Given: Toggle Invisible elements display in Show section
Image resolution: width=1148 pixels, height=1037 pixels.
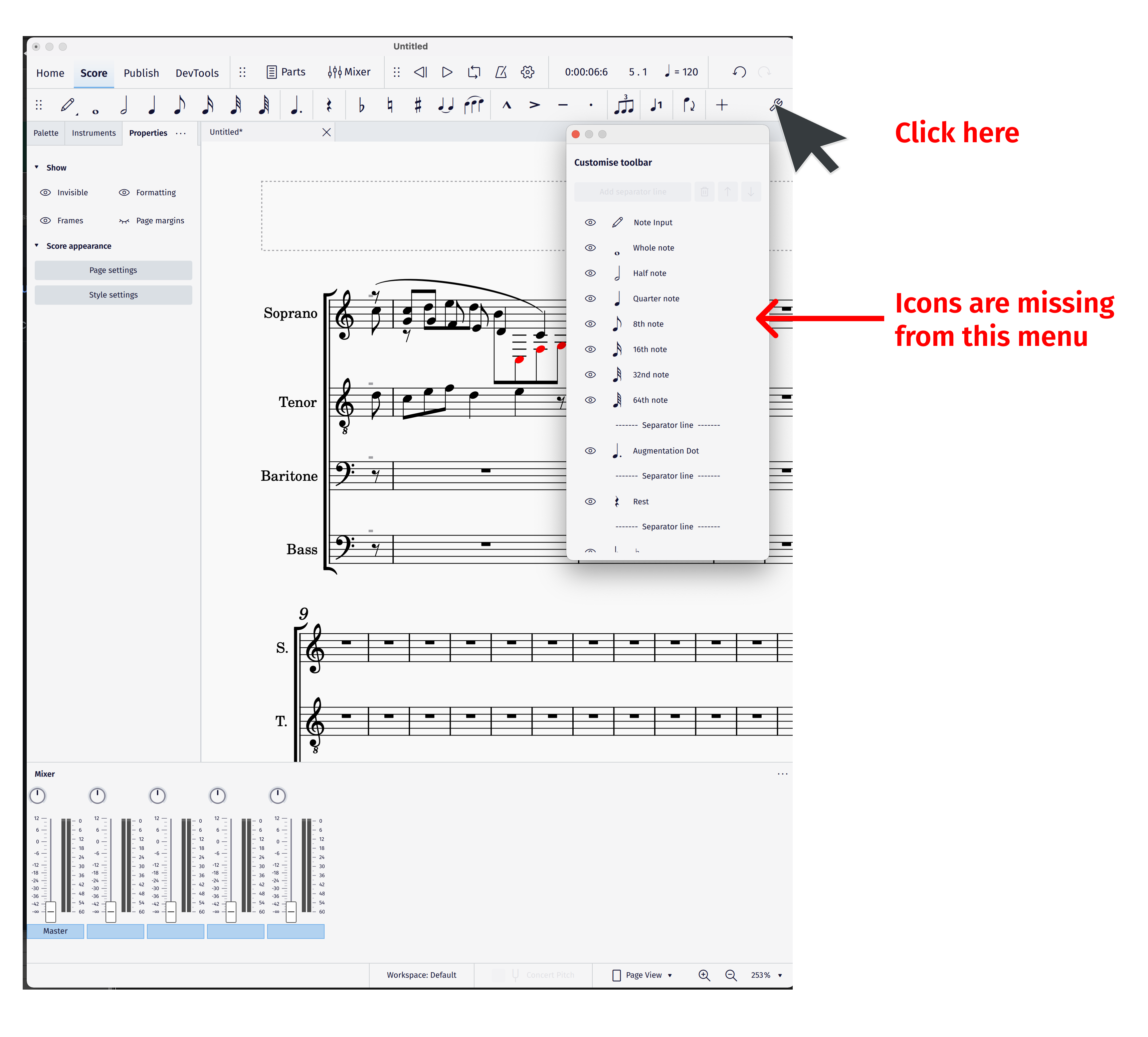Looking at the screenshot, I should tap(45, 193).
